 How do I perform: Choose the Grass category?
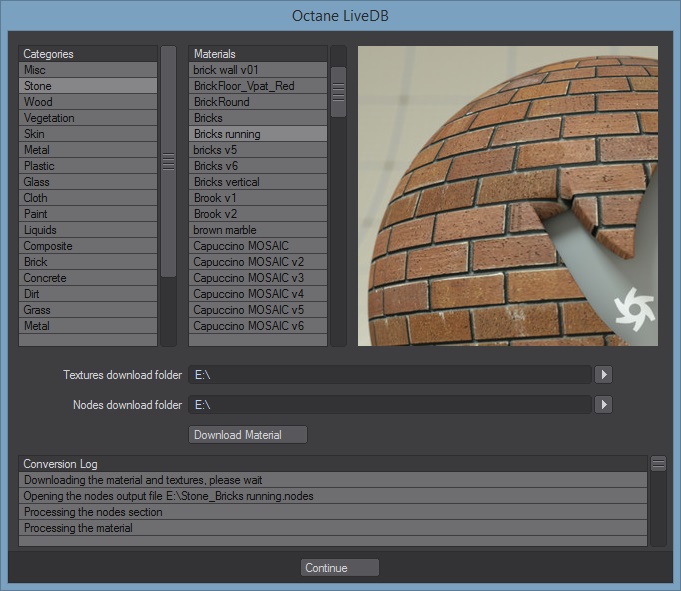coord(88,310)
